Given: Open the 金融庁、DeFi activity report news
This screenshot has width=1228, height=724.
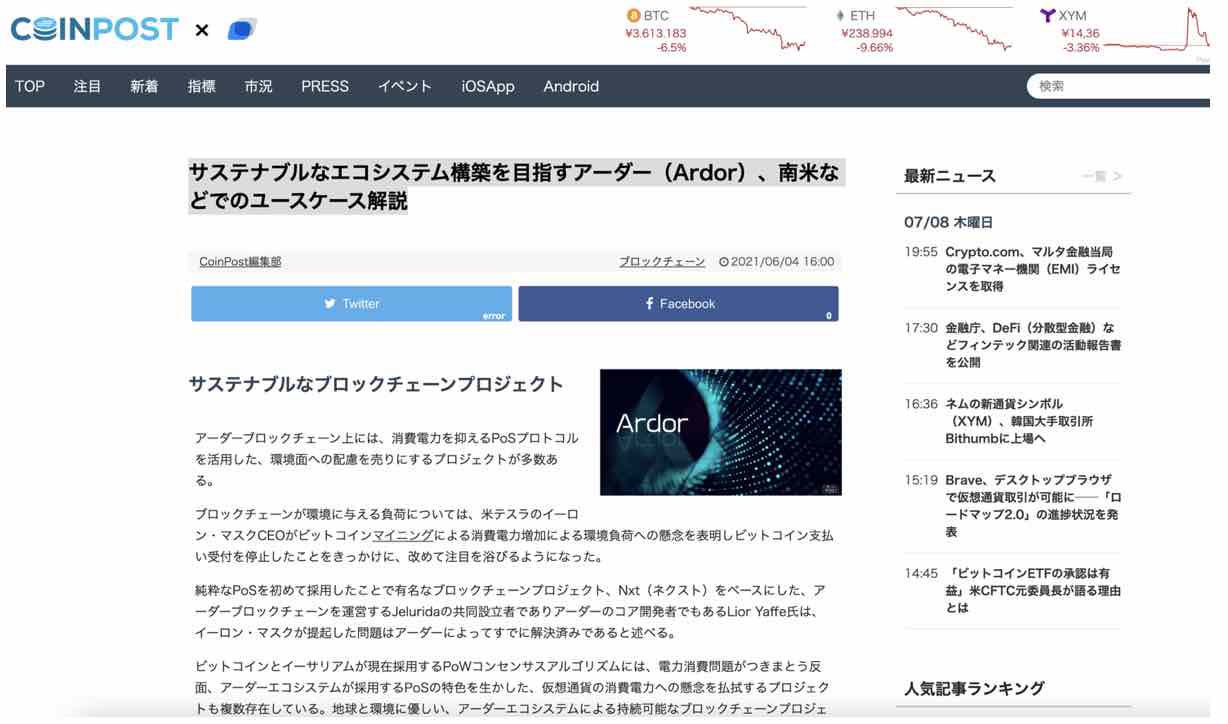Looking at the screenshot, I should pyautogui.click(x=1033, y=345).
